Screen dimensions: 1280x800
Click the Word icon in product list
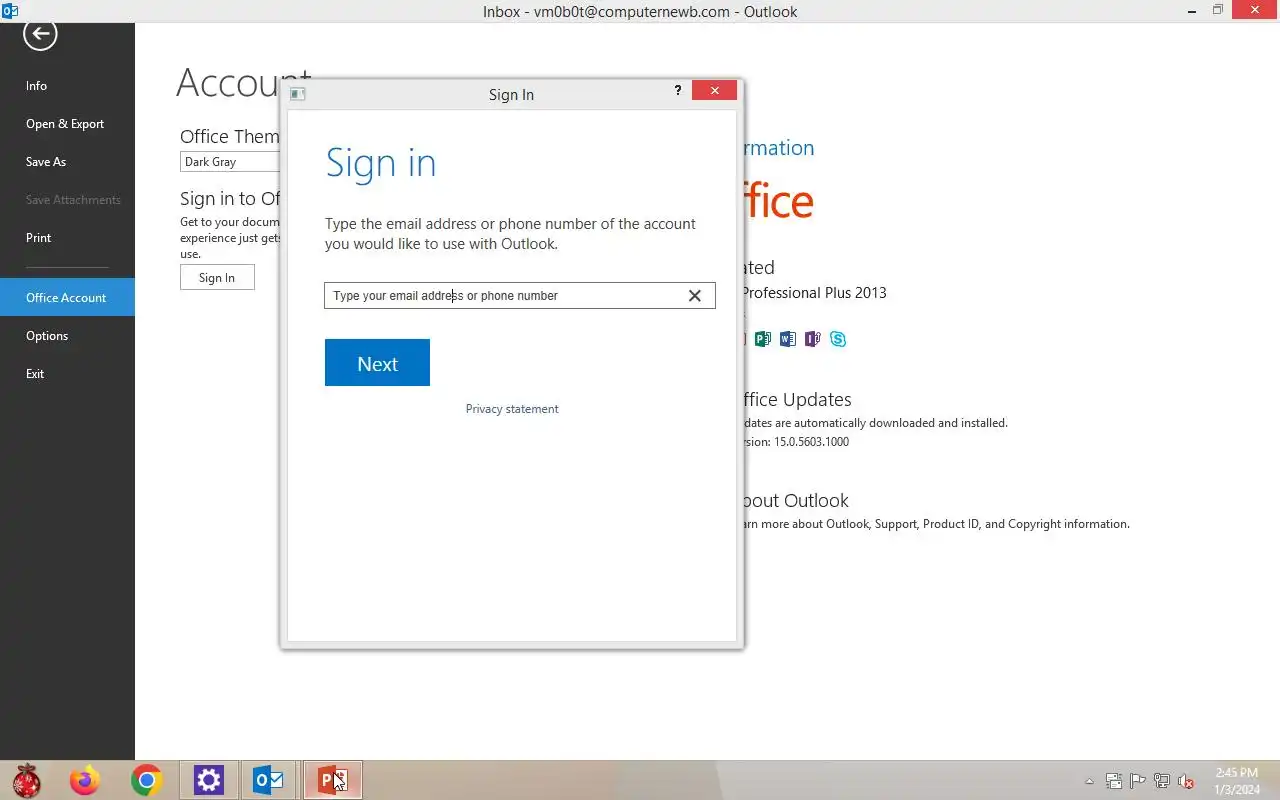point(788,339)
